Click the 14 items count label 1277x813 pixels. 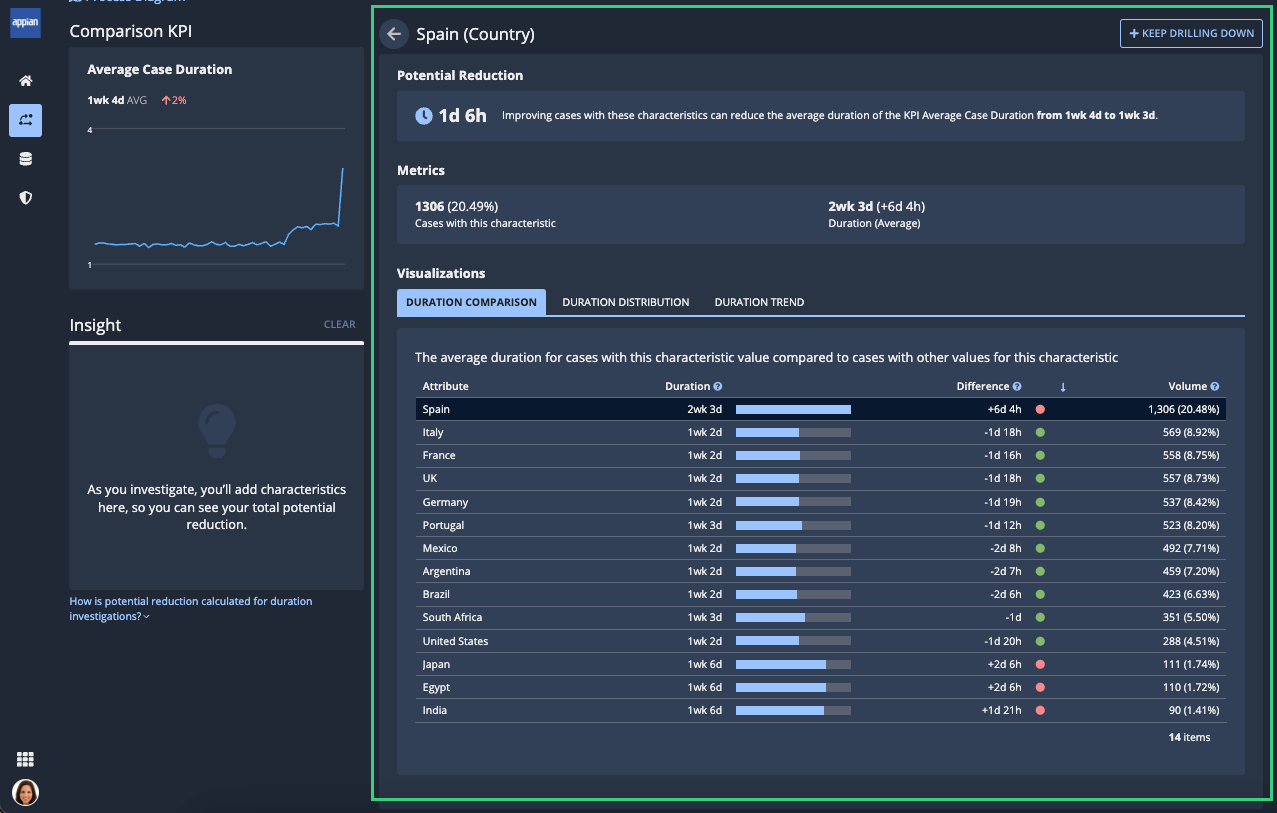click(x=1189, y=737)
